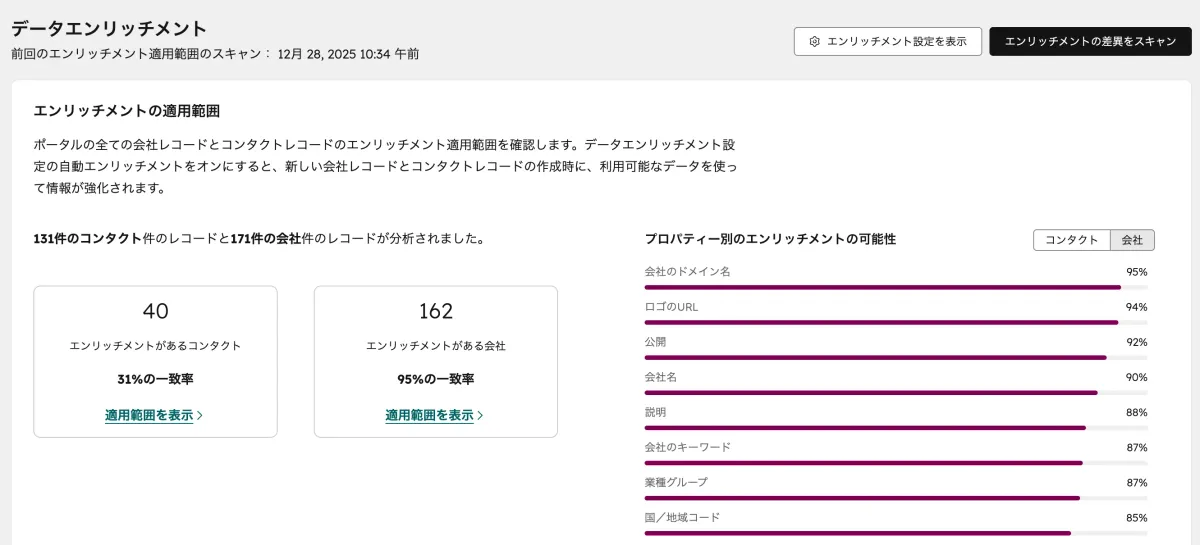Click the データエンリッチメント page title

coord(109,28)
